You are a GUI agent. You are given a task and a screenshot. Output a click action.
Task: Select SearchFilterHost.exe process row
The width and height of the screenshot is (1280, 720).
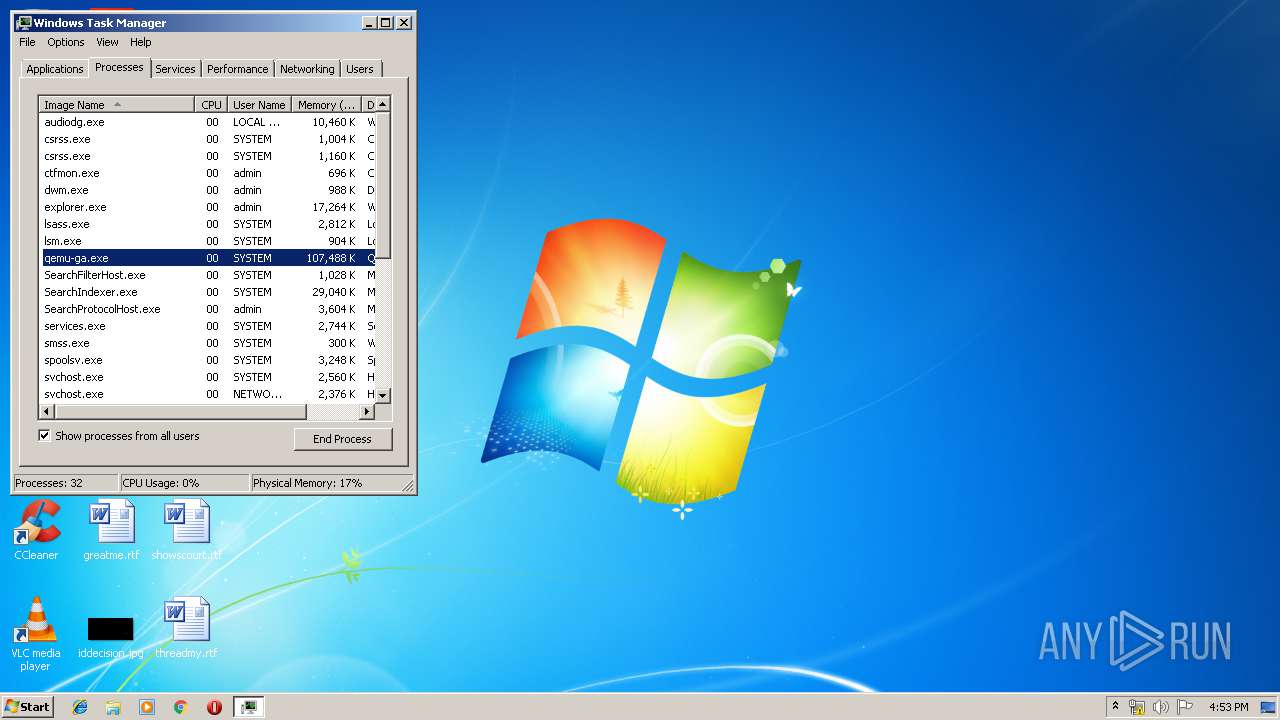[207, 275]
